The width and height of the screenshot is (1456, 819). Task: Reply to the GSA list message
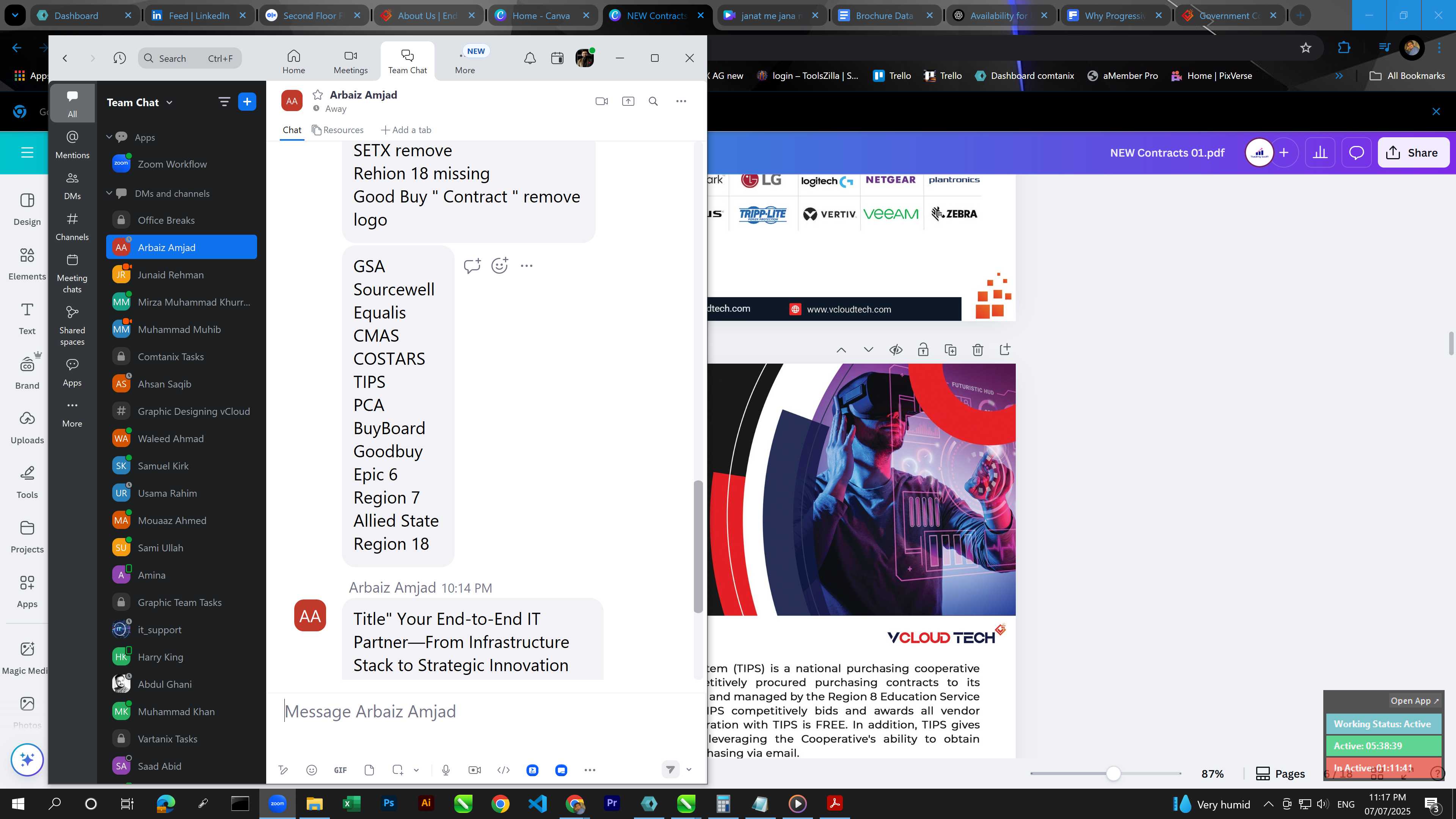click(472, 266)
